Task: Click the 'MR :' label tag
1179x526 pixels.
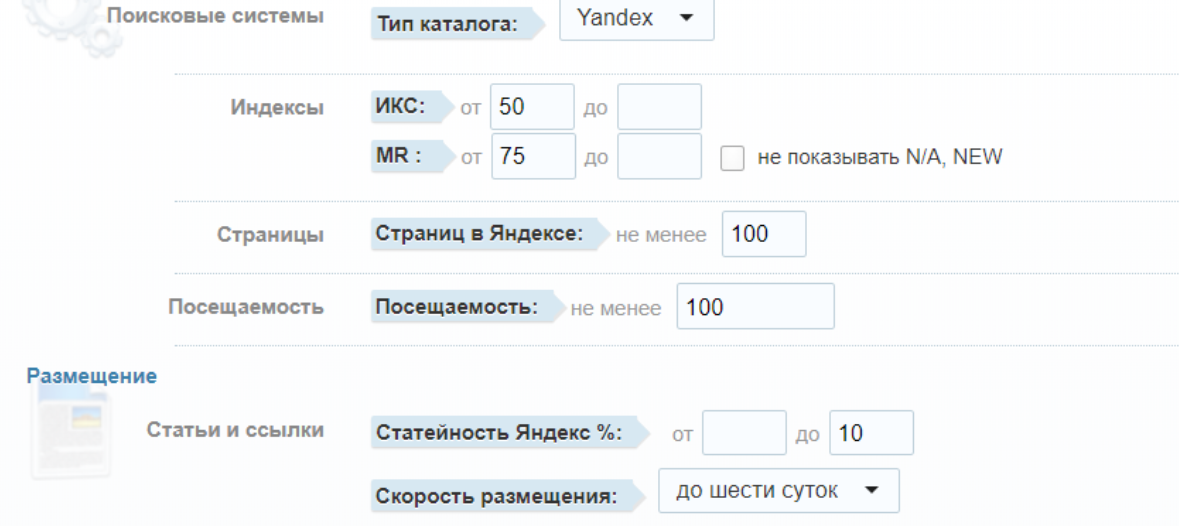Action: tap(401, 156)
